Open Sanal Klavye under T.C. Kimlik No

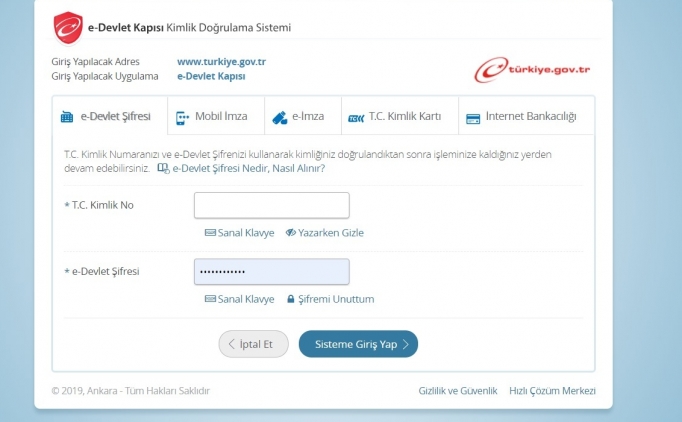coord(239,233)
